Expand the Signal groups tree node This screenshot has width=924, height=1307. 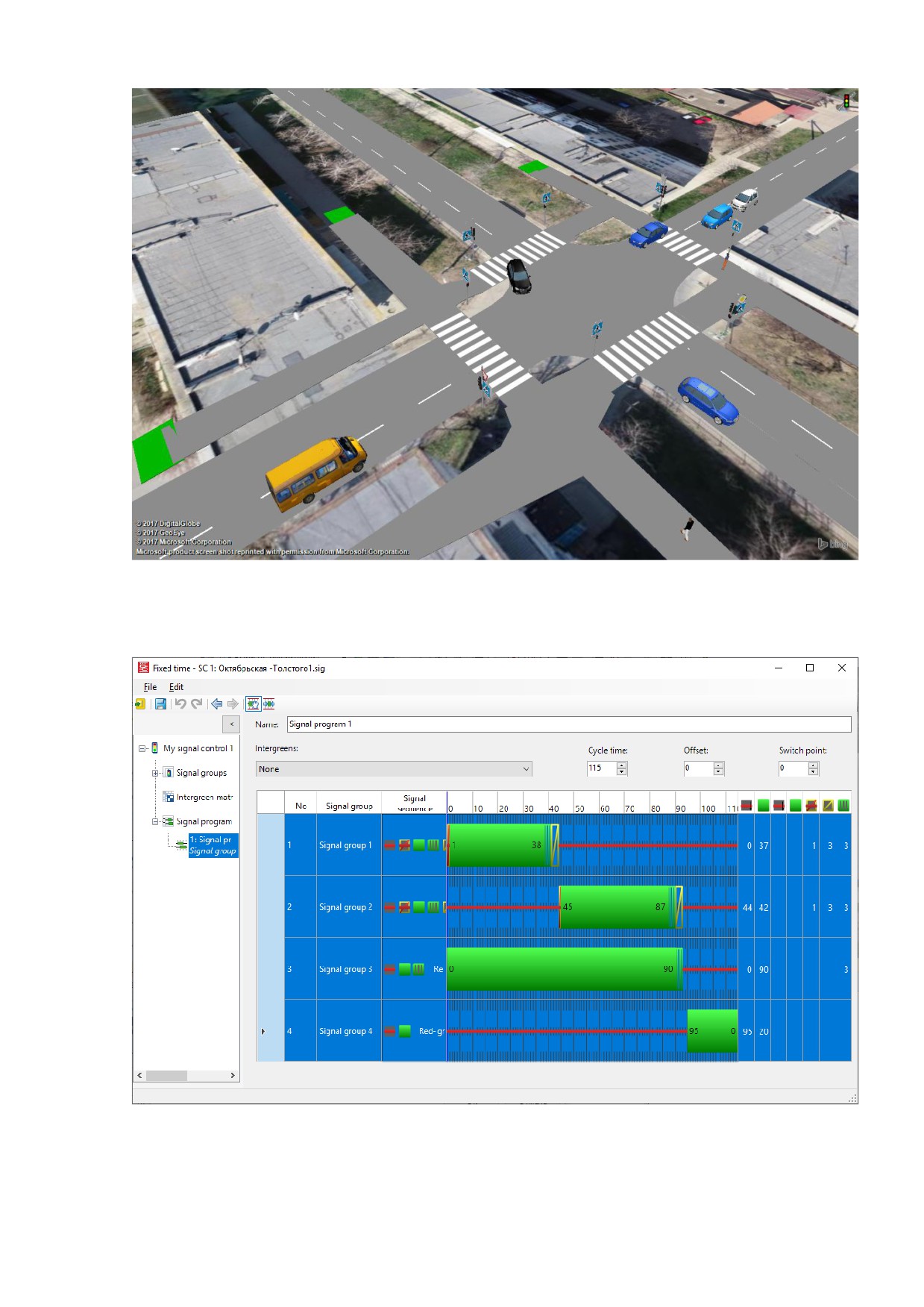pos(156,773)
